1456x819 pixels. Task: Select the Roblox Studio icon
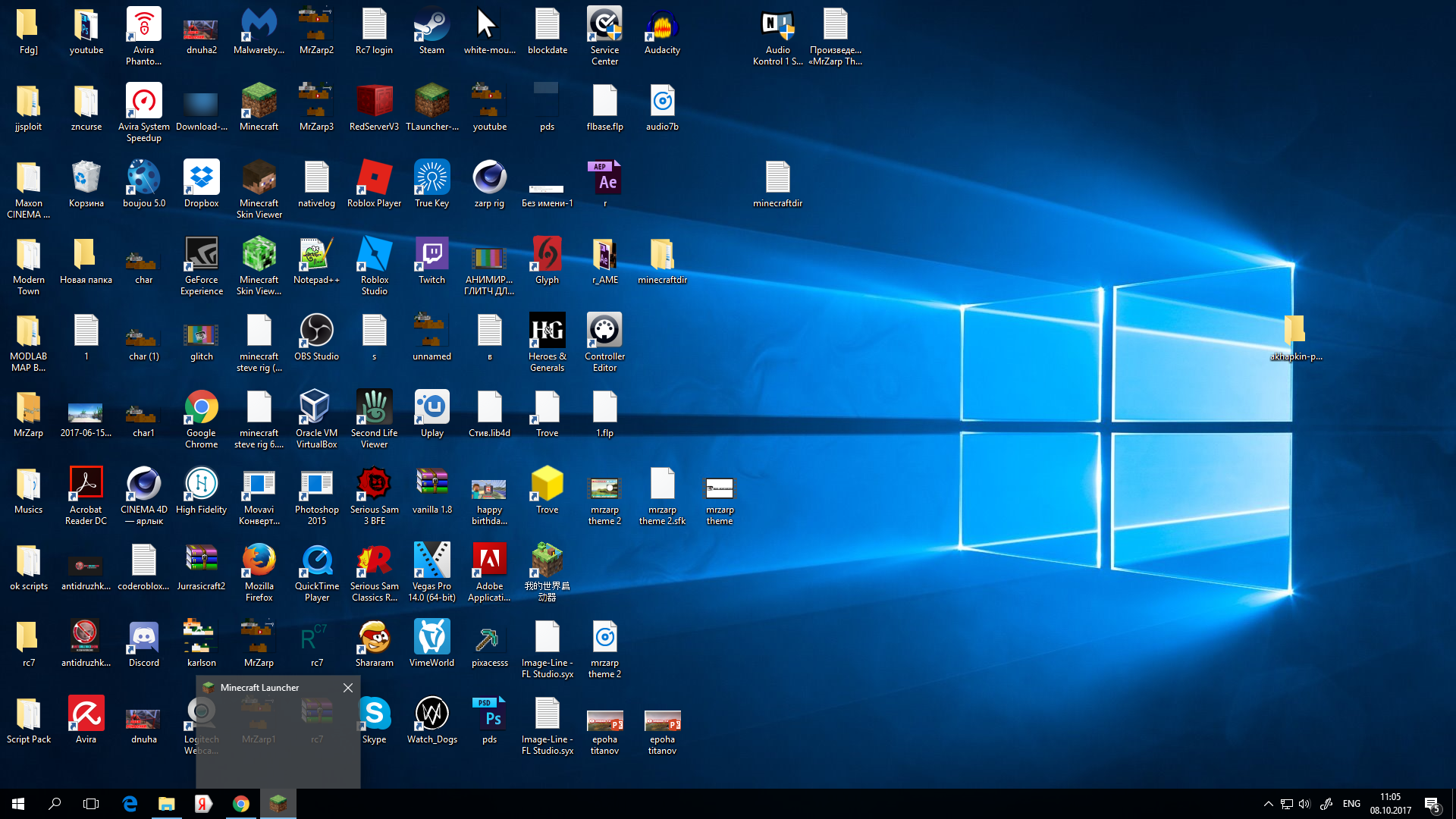(x=375, y=256)
